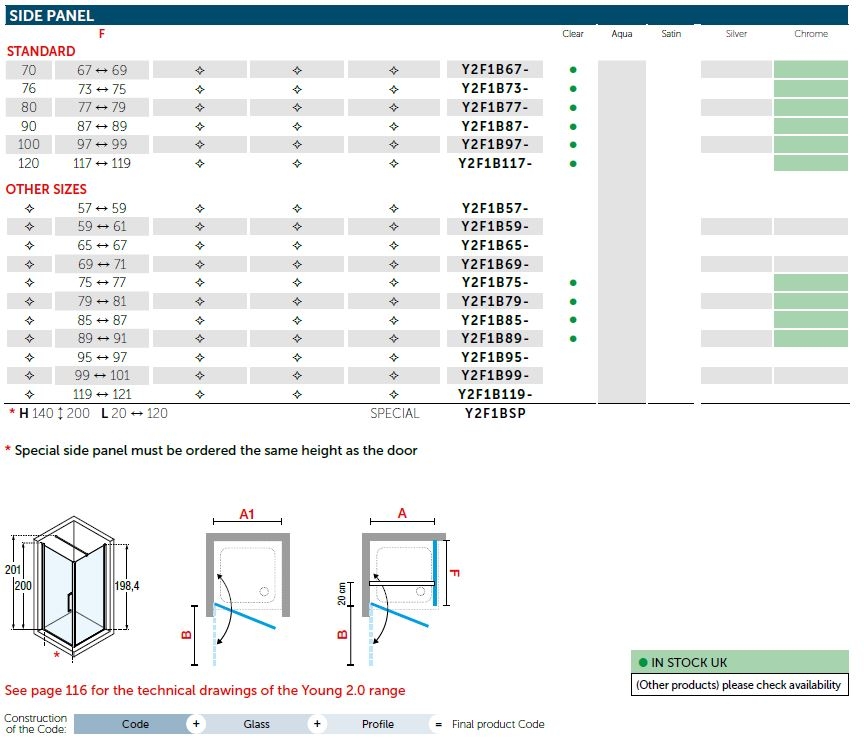Click the Code pill in code construction bar

tap(135, 724)
